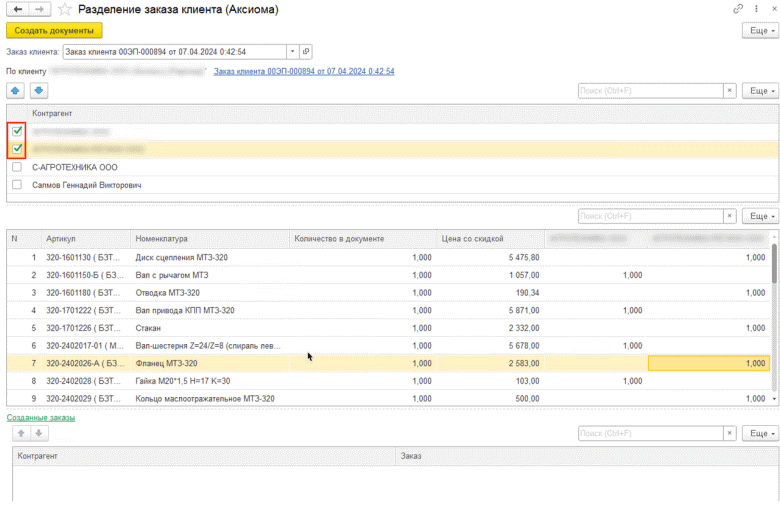Check the С-АГРОТЕХНИКА ООО checkbox
780x506 pixels.
pyautogui.click(x=17, y=167)
